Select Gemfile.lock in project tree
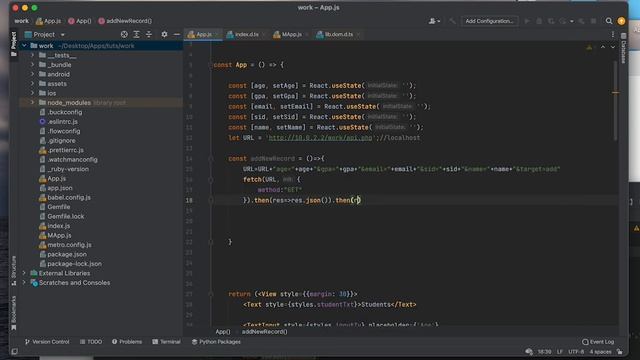Screen dimensions: 640x360 tap(66, 216)
